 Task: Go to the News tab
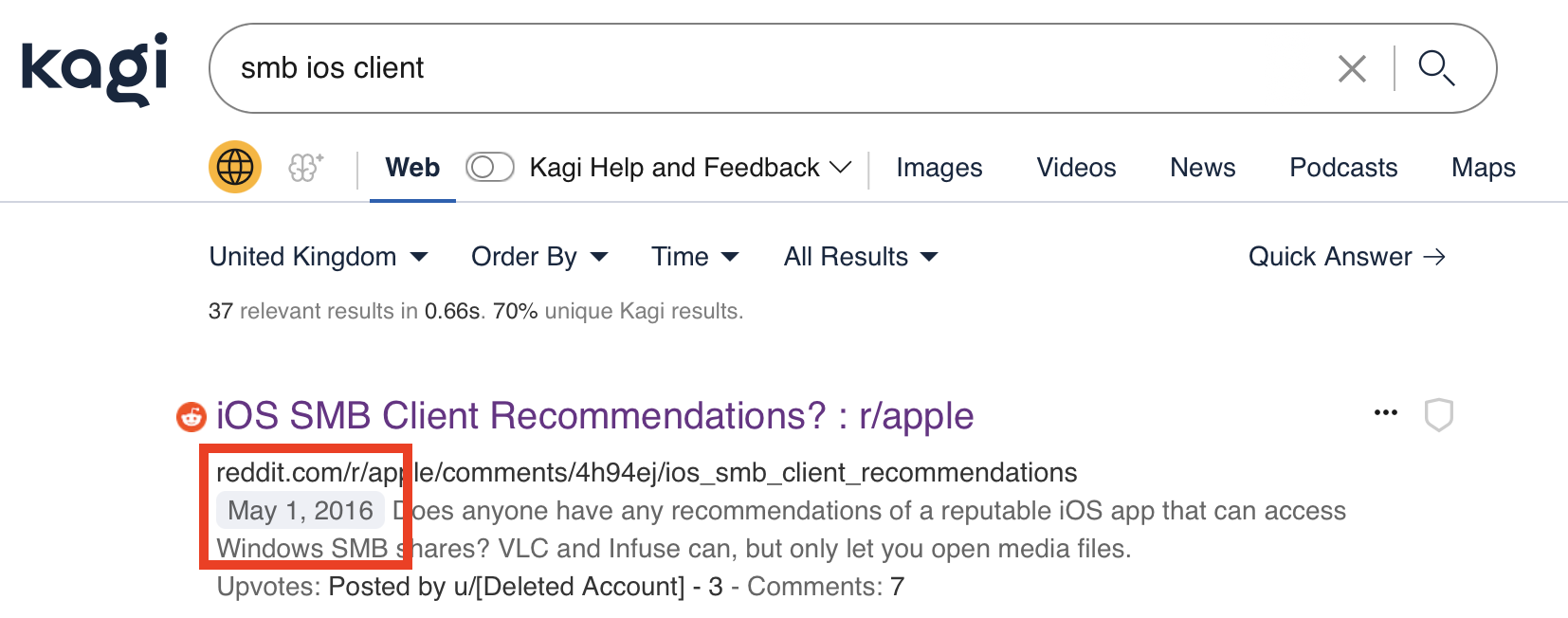click(x=1202, y=168)
